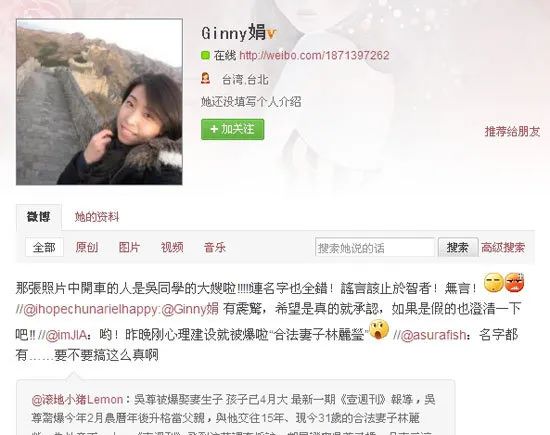This screenshot has height=435, width=550.
Task: Click the 搜索 search button
Action: (457, 247)
